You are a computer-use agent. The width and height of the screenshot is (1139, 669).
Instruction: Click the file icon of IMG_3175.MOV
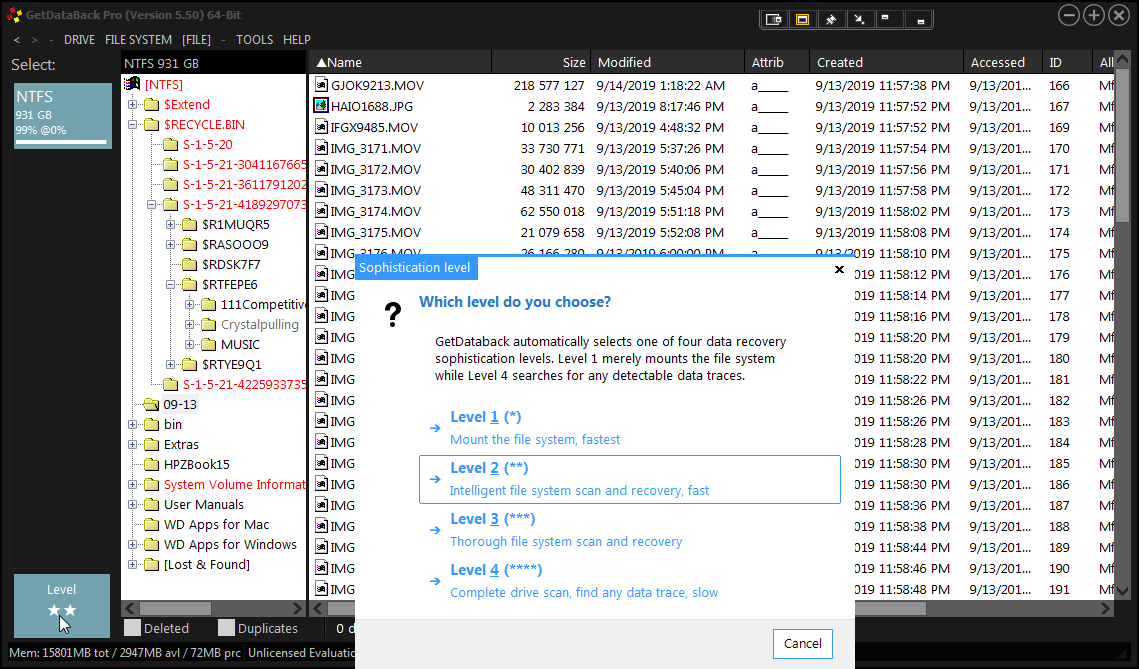coord(321,232)
